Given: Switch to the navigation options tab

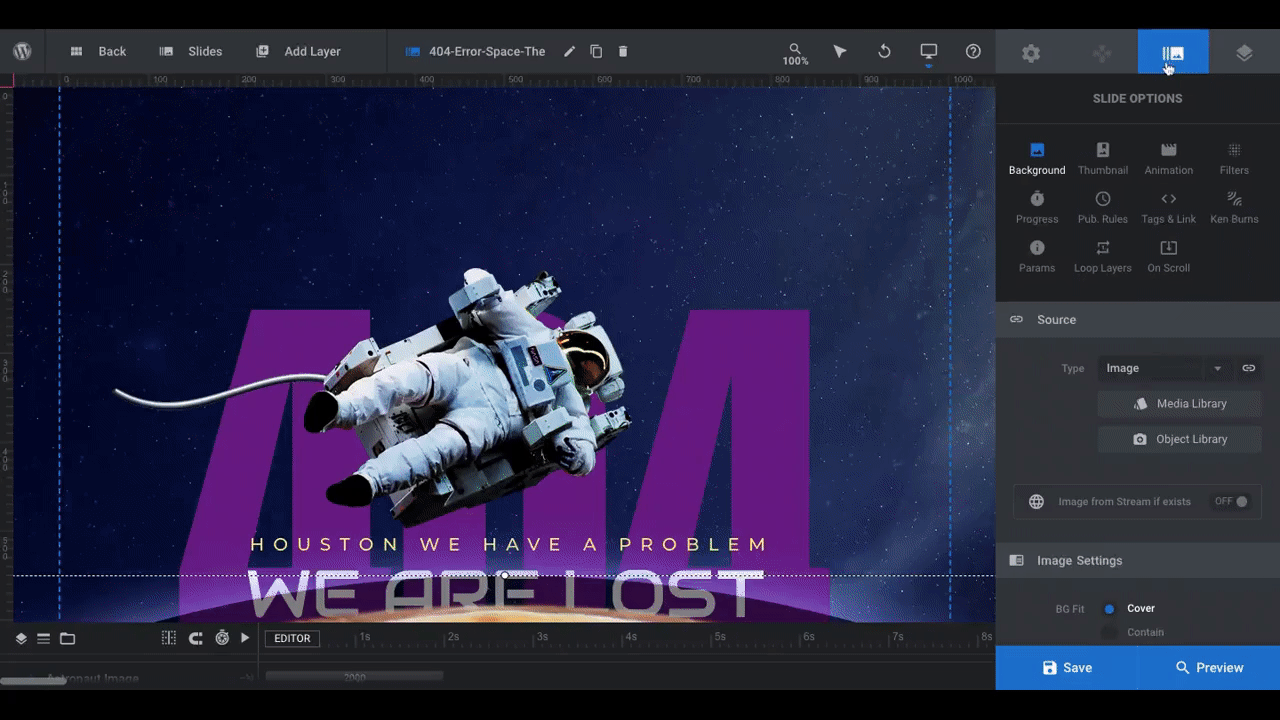Looking at the screenshot, I should pos(1102,53).
